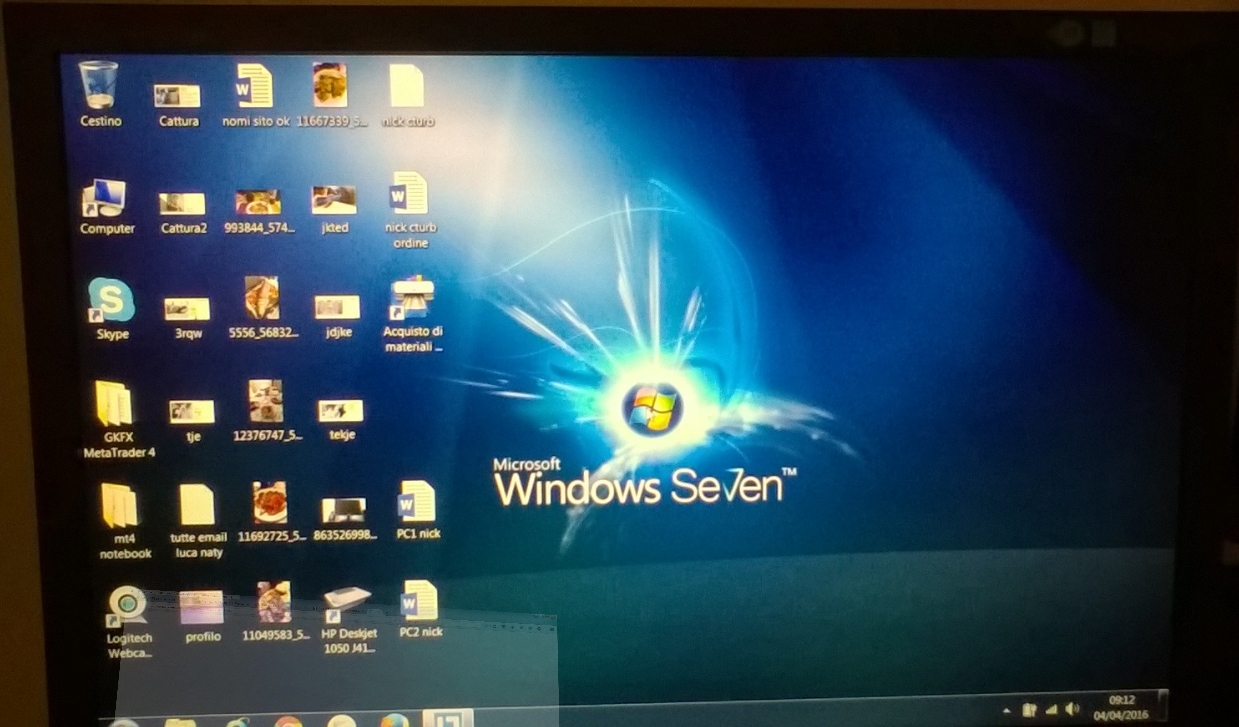Open 'Acquisto di materiali' printer shortcut
1239x727 pixels.
tap(412, 298)
